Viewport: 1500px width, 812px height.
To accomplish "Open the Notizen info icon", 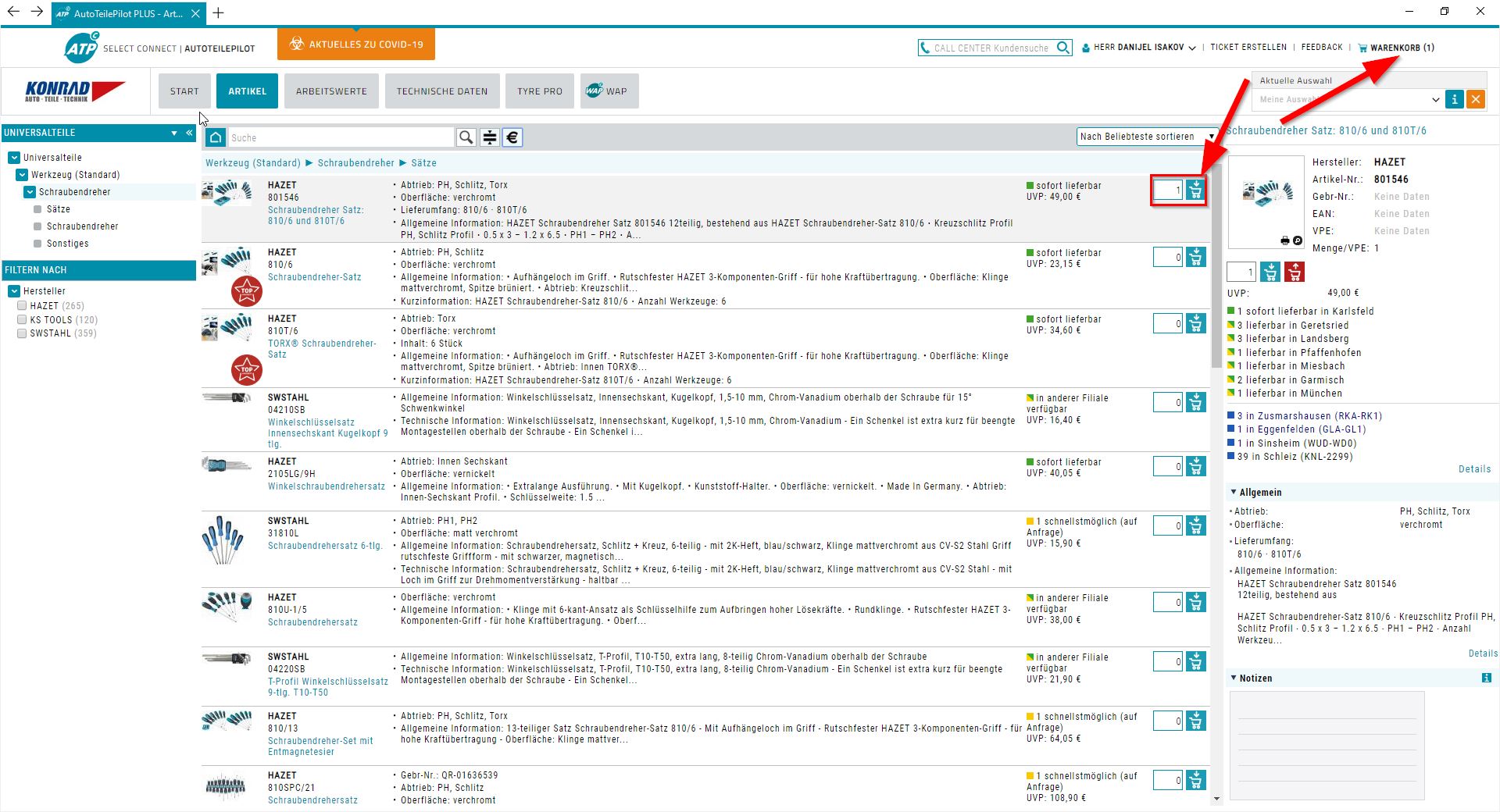I will (x=1486, y=678).
